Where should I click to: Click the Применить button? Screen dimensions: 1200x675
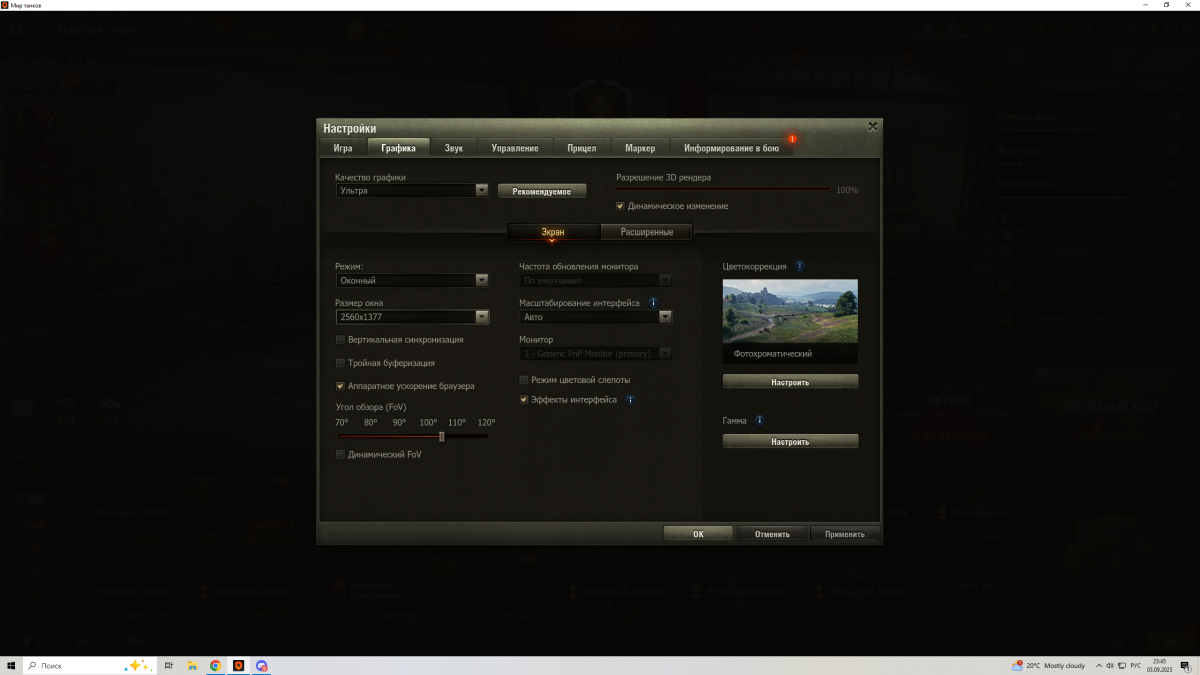(x=845, y=534)
